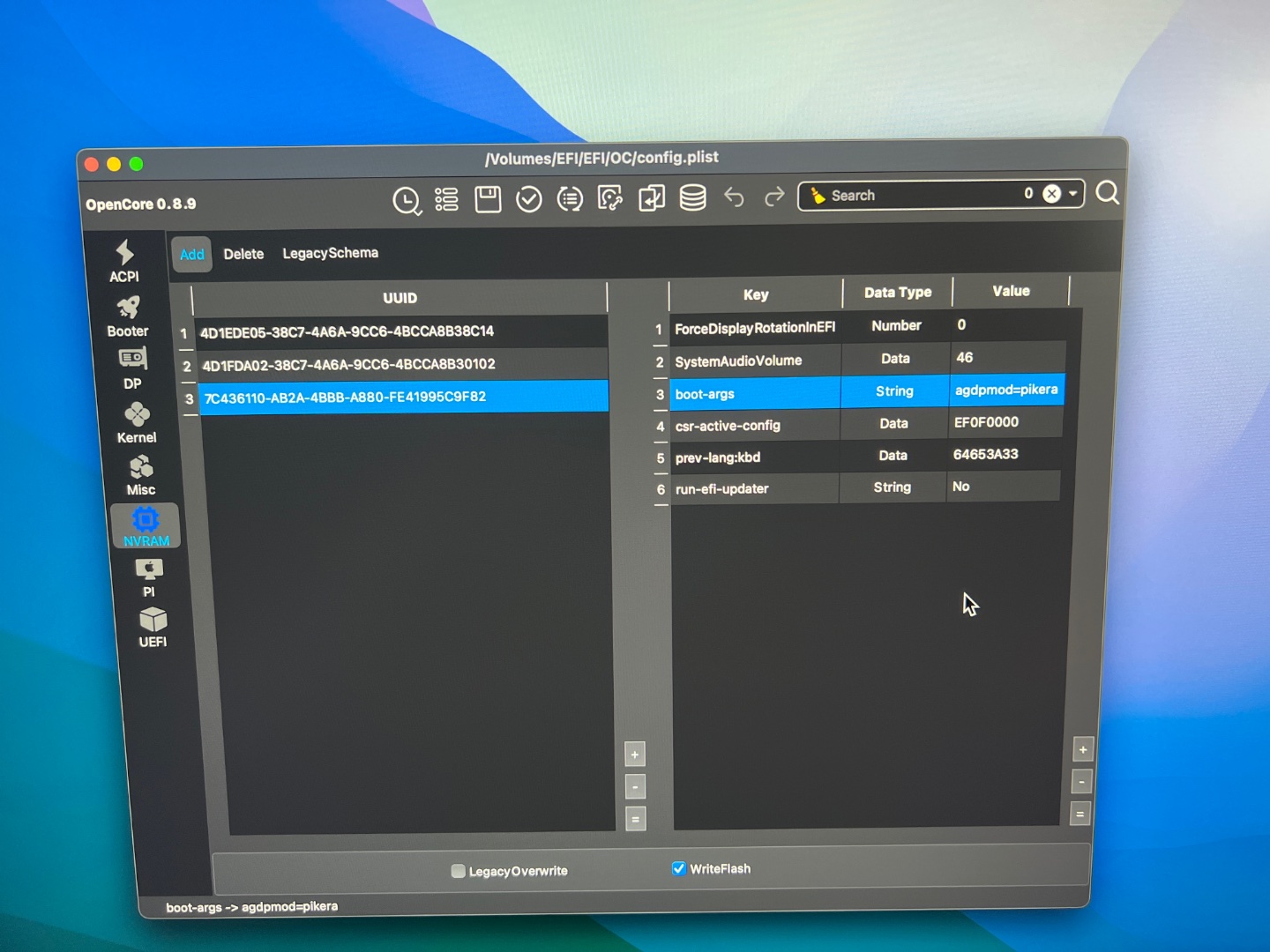Click the circled checkmark validate icon

[529, 199]
